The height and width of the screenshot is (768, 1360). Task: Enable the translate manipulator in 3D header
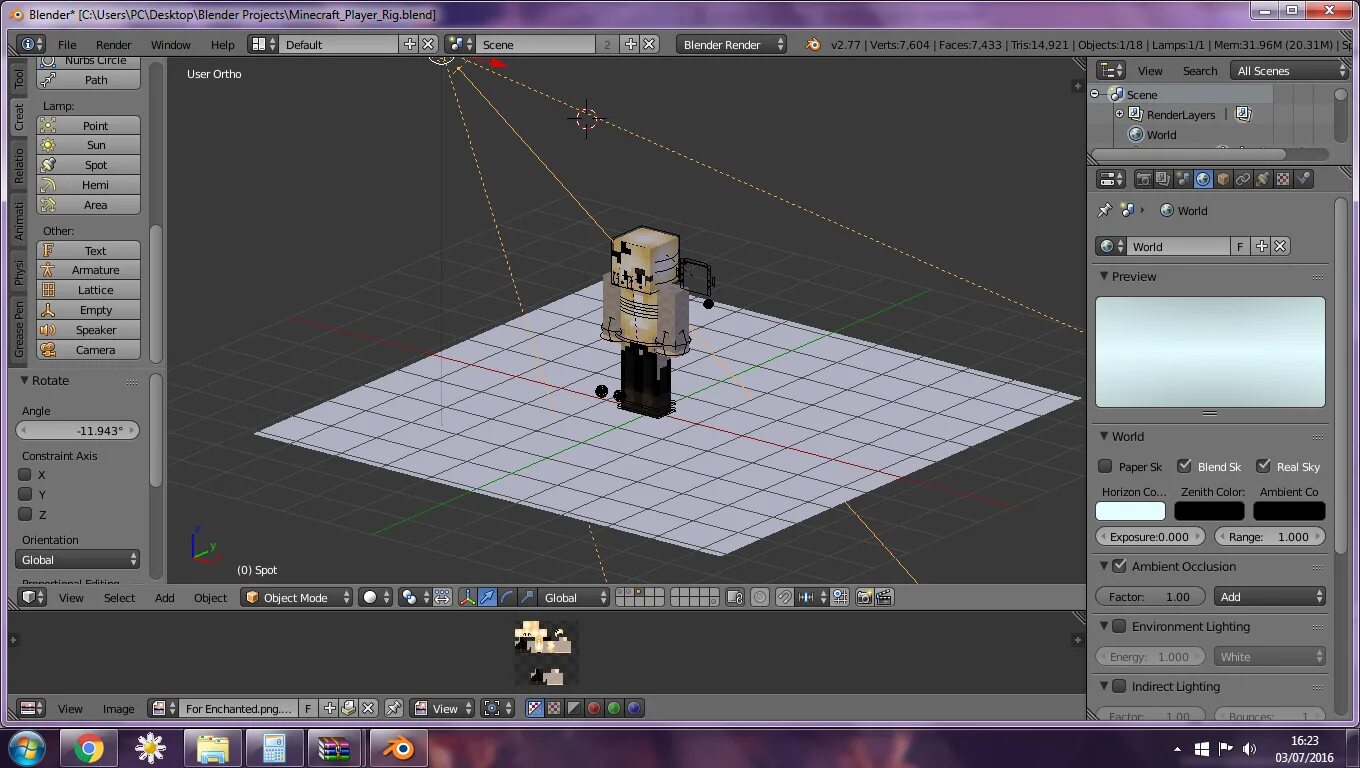point(487,597)
